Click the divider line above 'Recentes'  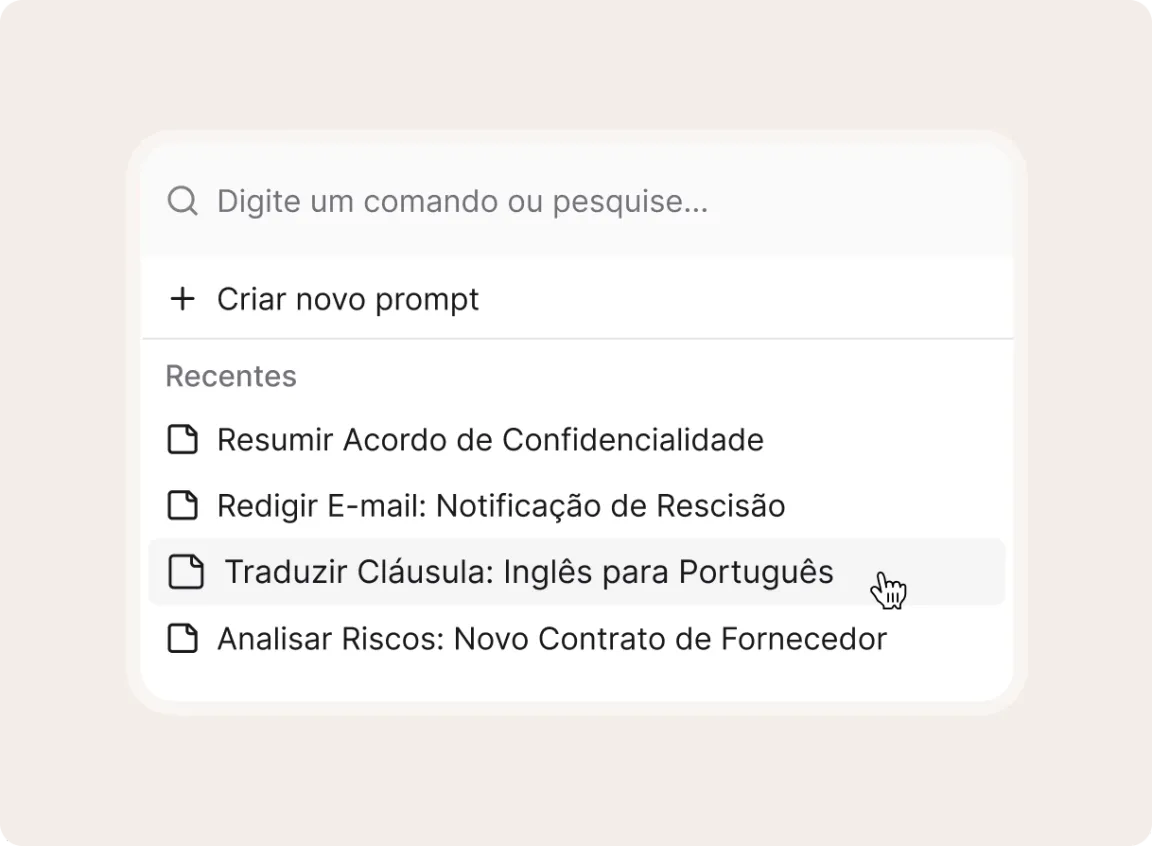coord(577,339)
